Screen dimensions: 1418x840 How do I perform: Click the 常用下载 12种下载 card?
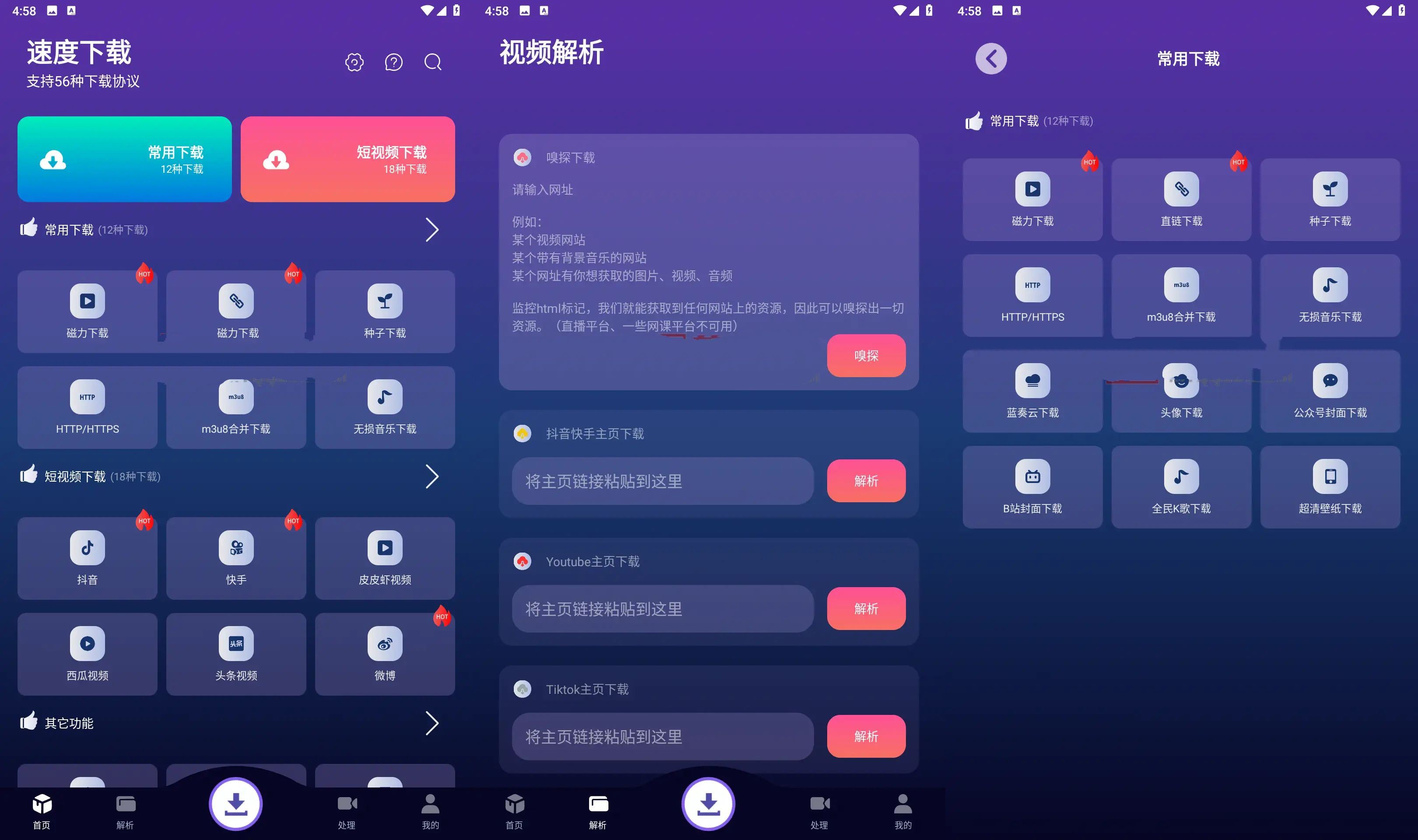(125, 158)
